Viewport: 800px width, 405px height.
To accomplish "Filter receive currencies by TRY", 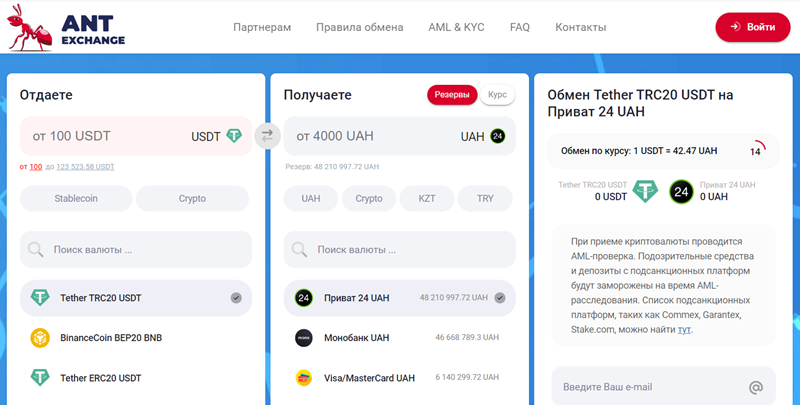I will coord(485,198).
